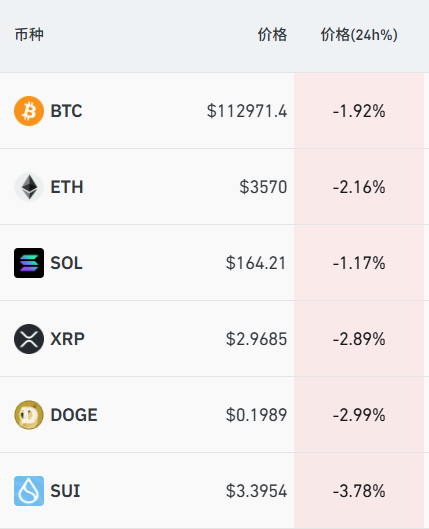
Task: Click the Solana gradient logo icon
Action: [29, 263]
